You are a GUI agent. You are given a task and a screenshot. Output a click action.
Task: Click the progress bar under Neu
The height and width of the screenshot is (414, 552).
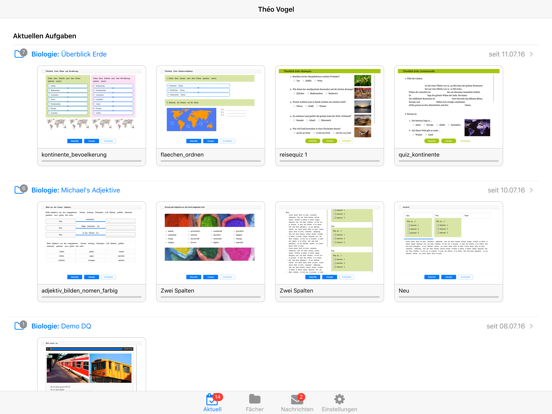click(x=448, y=297)
